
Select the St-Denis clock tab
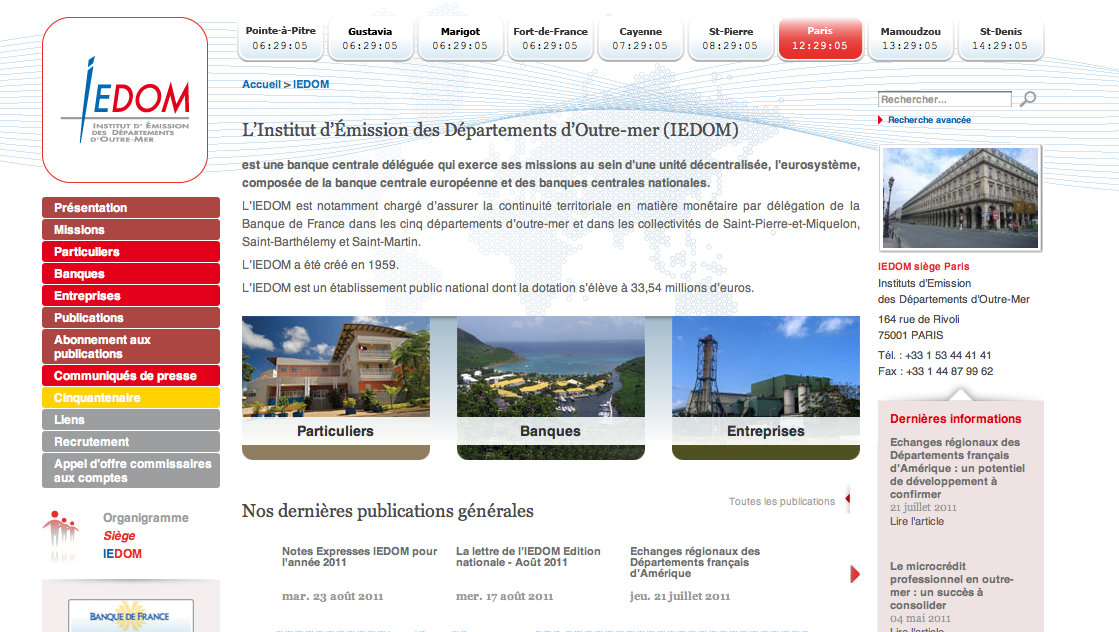tap(1000, 39)
